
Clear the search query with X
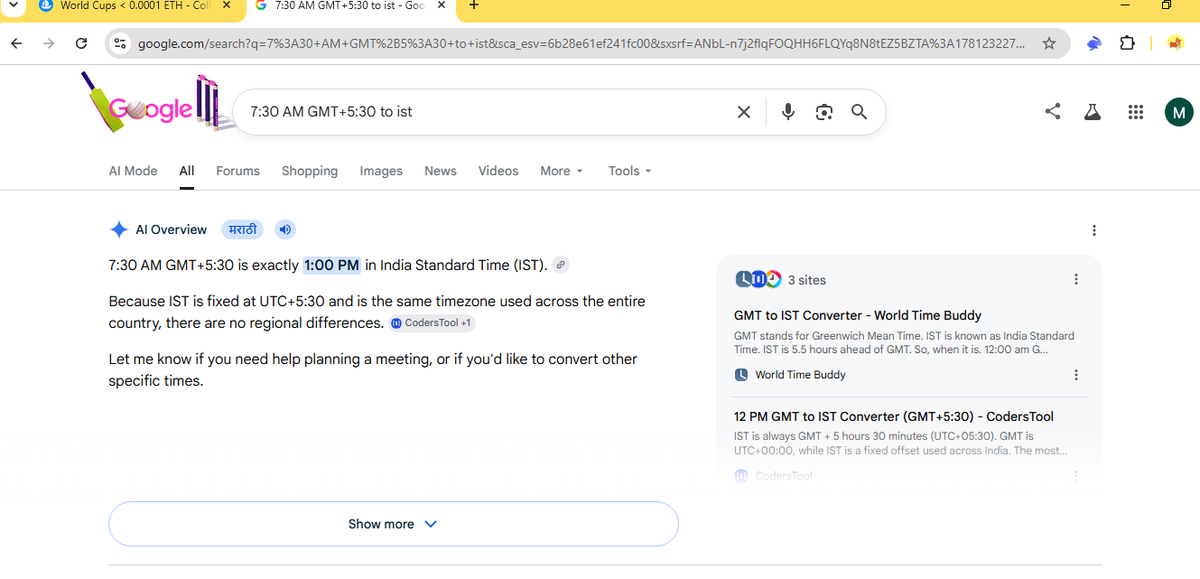pos(744,112)
